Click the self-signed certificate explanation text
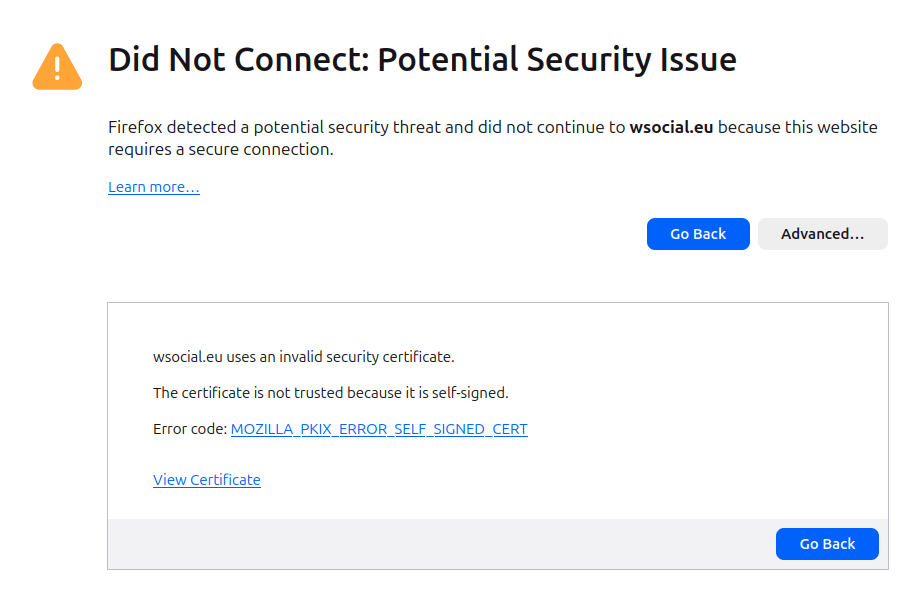Viewport: 905px width, 591px height. 330,392
